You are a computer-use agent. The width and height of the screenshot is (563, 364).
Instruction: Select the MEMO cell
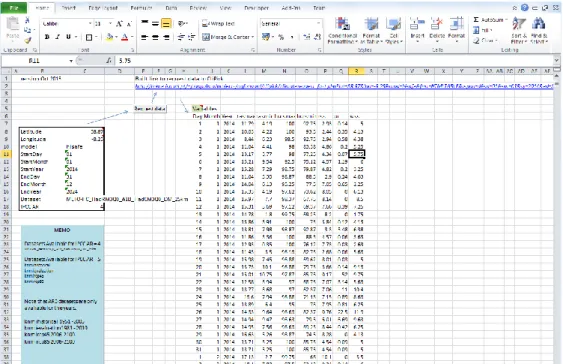tap(62, 230)
